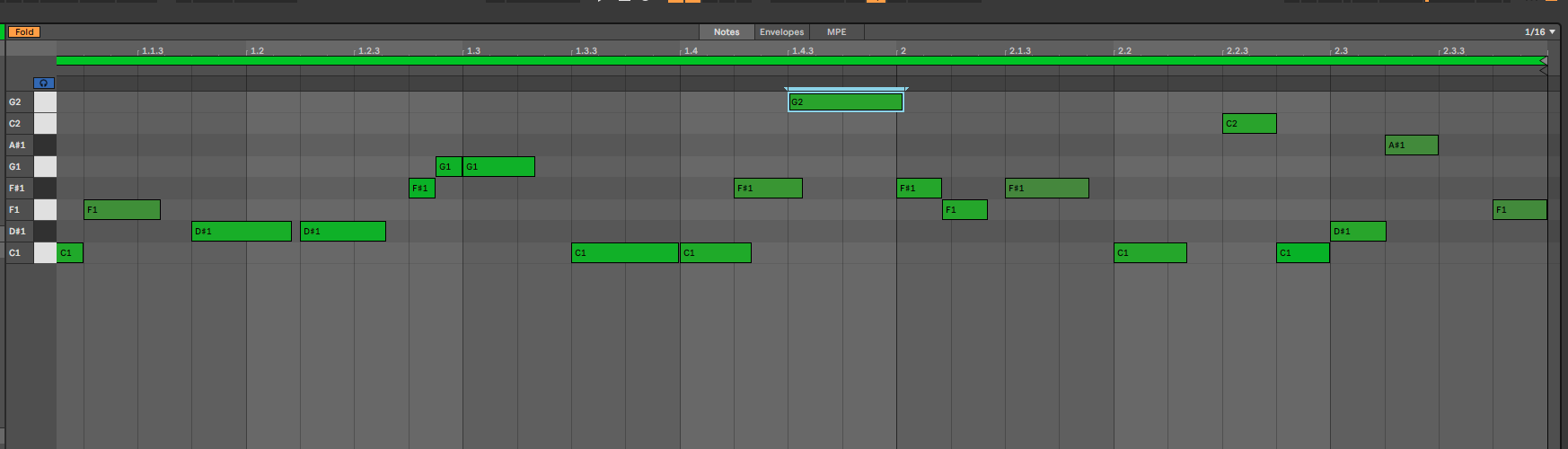Click the F#1 black piano key
Image resolution: width=1568 pixels, height=449 pixels.
click(44, 189)
